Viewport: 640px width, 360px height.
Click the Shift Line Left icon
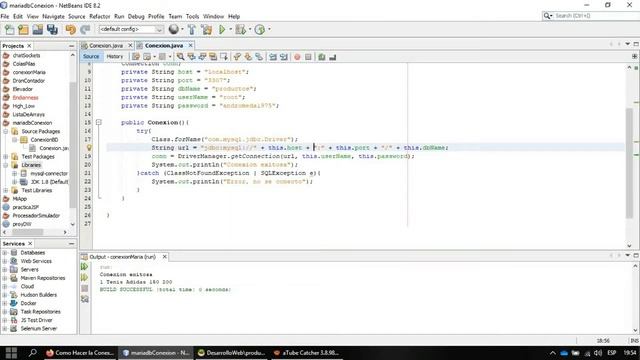point(273,57)
